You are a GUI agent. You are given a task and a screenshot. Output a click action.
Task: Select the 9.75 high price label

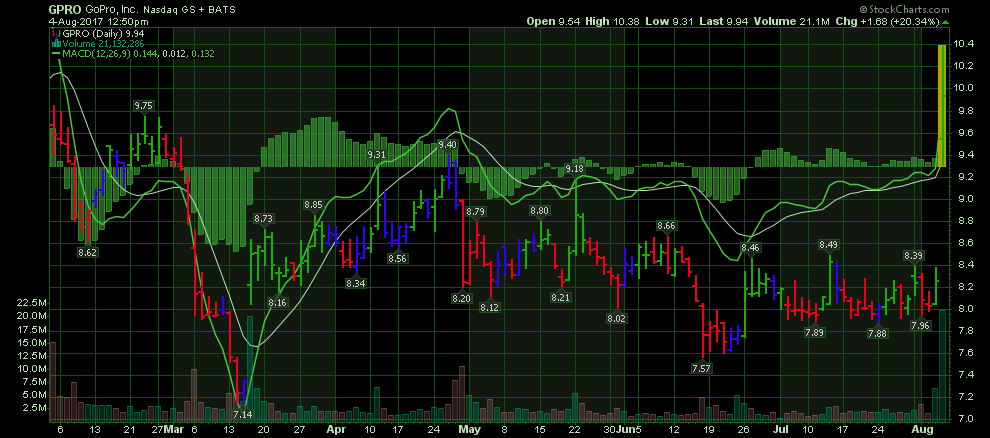(144, 105)
